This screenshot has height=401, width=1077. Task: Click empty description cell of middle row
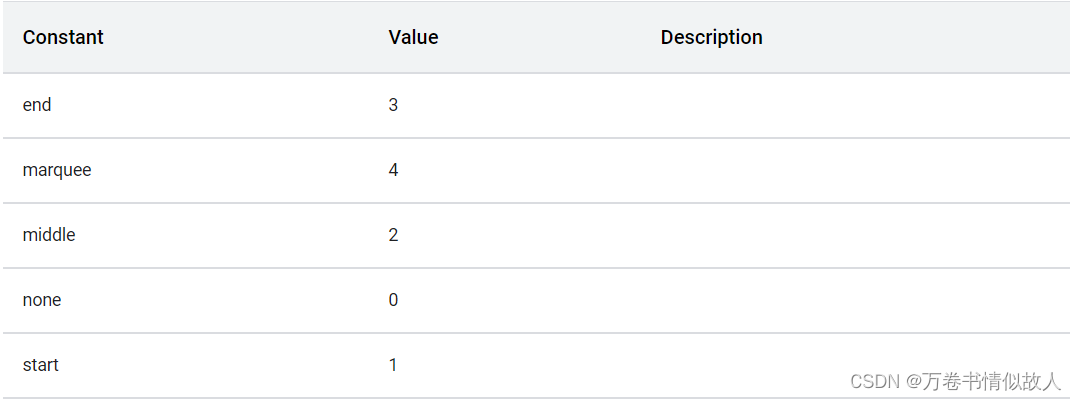click(x=864, y=235)
